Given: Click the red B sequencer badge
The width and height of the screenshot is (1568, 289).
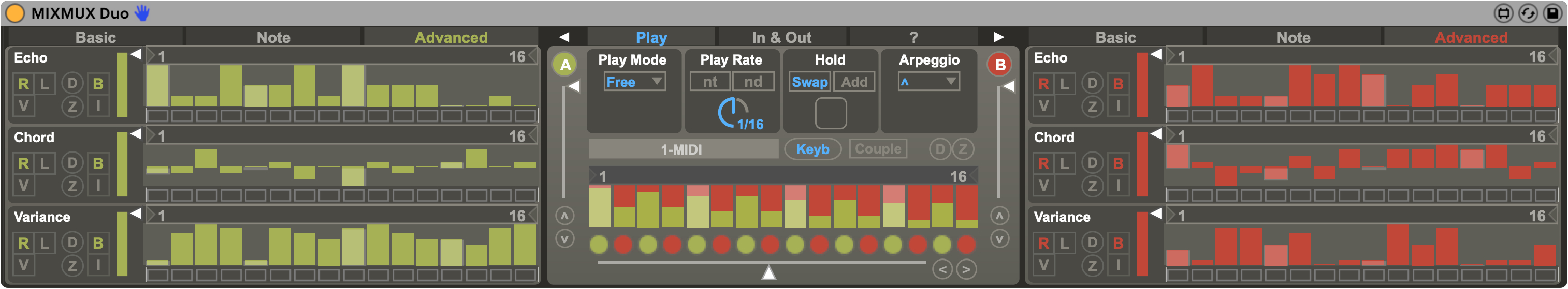Looking at the screenshot, I should [999, 64].
